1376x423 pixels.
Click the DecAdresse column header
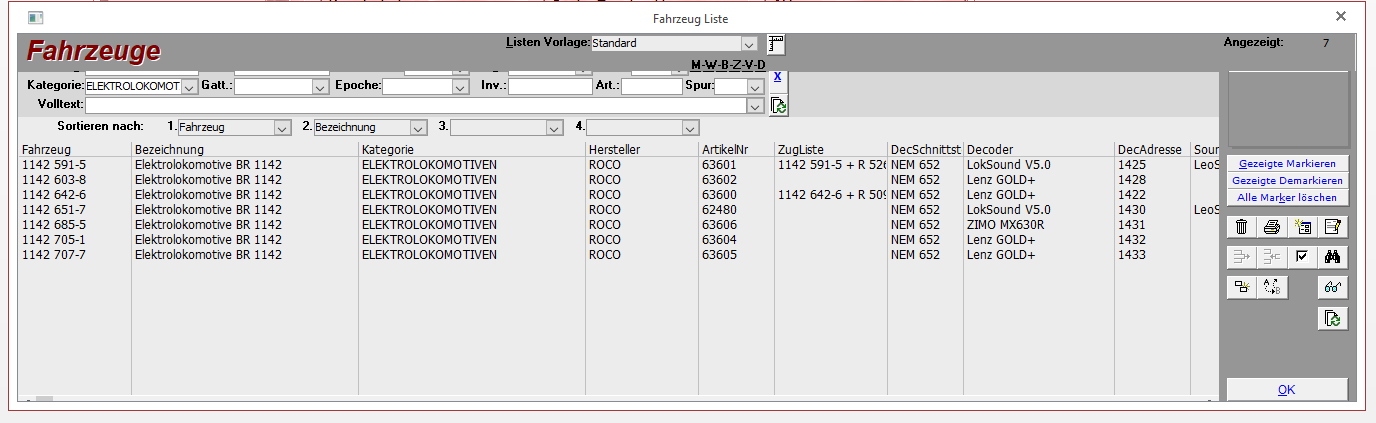1152,149
